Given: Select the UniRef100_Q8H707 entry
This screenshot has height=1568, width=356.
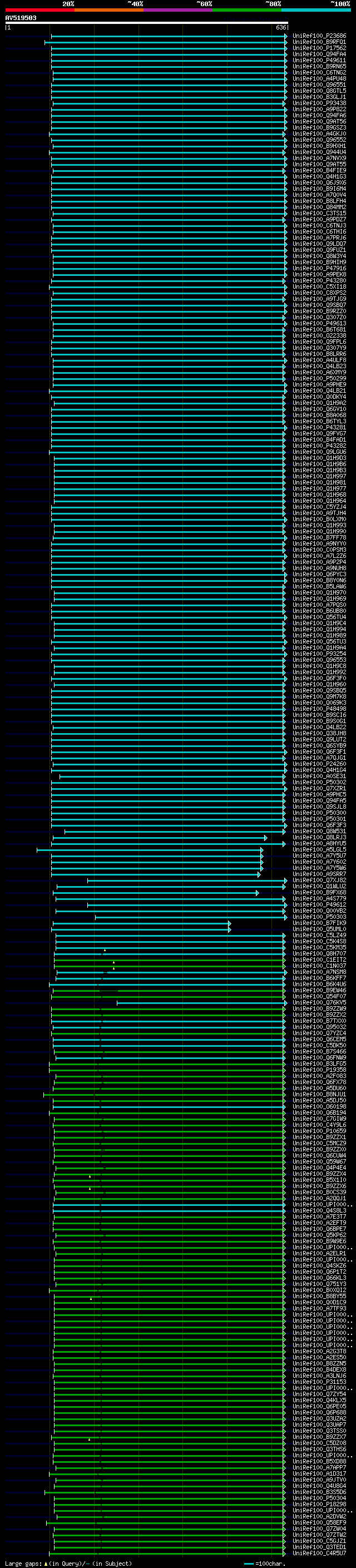Looking at the screenshot, I should coord(319,954).
